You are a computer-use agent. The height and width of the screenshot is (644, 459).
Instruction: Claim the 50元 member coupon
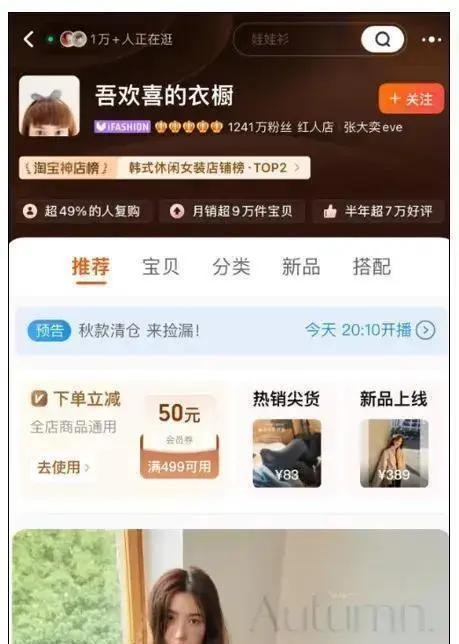(179, 437)
